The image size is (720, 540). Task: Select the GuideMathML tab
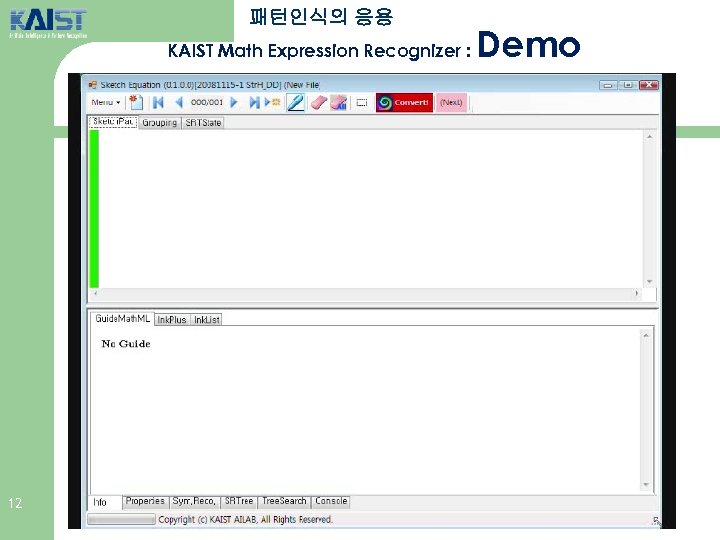[x=123, y=319]
